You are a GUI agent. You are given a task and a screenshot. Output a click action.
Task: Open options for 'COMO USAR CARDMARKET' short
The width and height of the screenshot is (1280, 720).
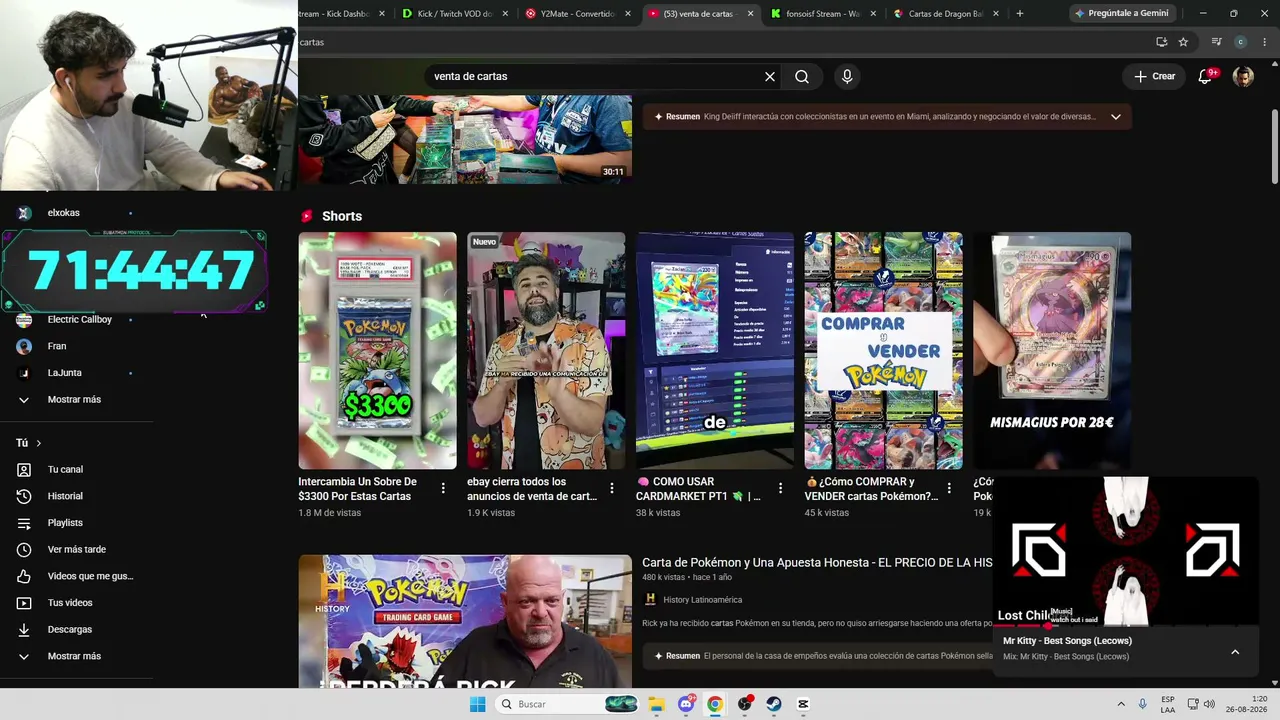(x=780, y=489)
